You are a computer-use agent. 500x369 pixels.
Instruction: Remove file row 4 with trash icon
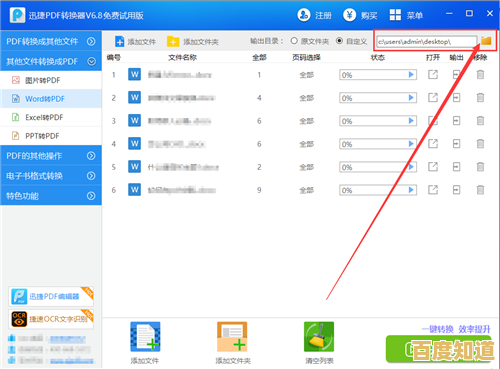click(480, 144)
